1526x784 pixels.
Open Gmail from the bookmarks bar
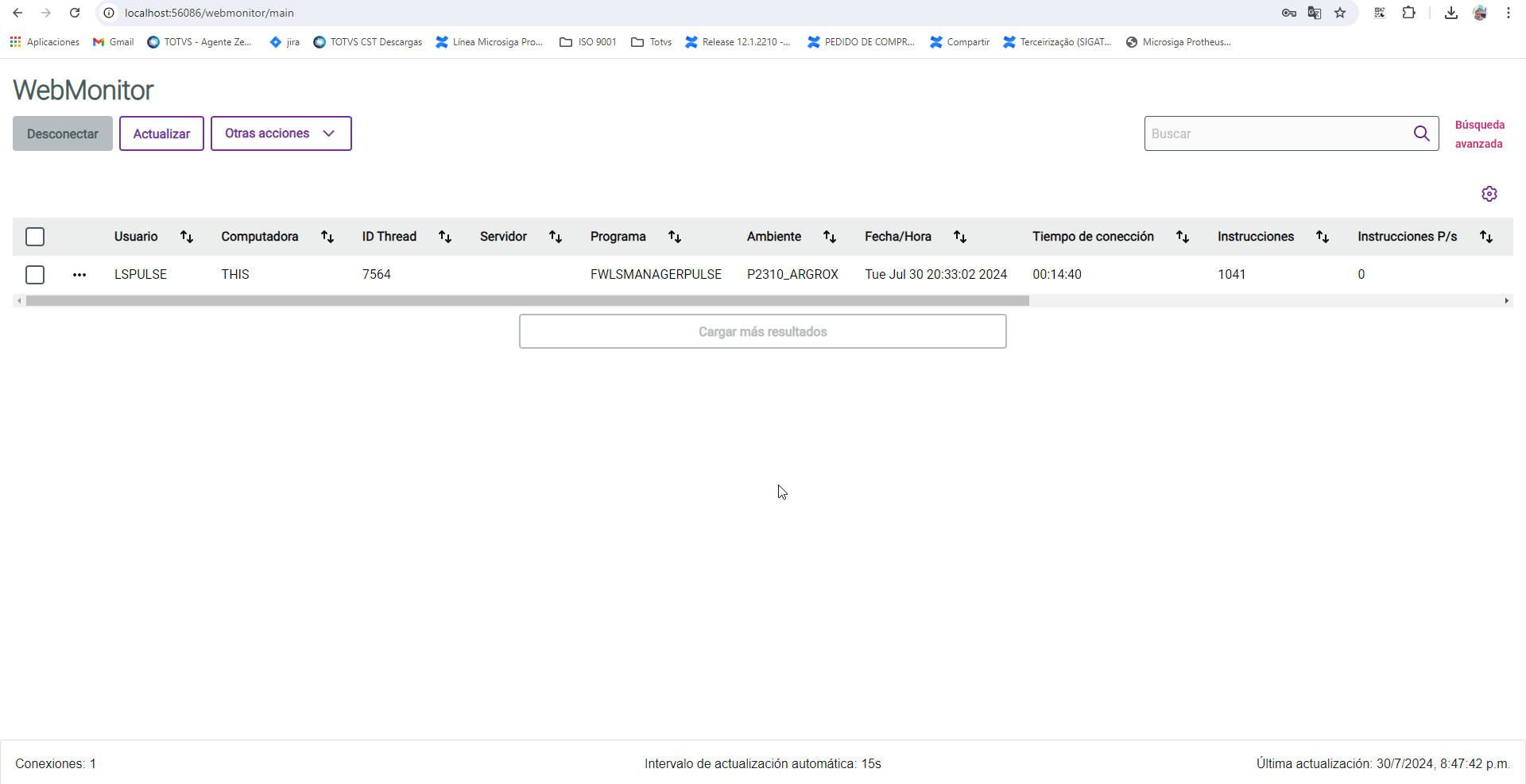[113, 42]
